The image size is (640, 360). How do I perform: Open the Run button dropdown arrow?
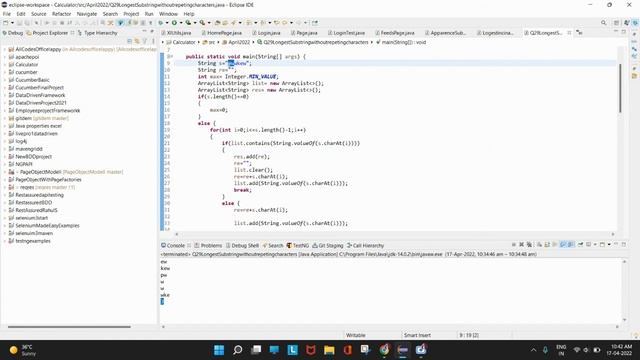(x=180, y=23)
